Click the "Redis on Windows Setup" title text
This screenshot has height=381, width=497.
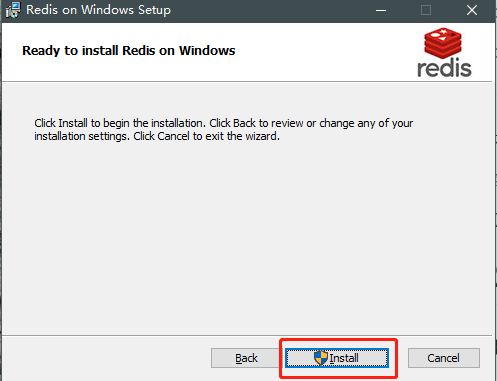pyautogui.click(x=98, y=10)
